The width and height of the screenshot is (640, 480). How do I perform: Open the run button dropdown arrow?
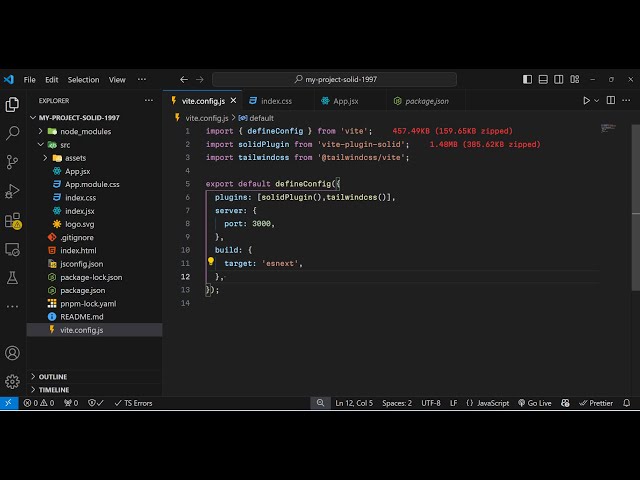click(x=598, y=100)
